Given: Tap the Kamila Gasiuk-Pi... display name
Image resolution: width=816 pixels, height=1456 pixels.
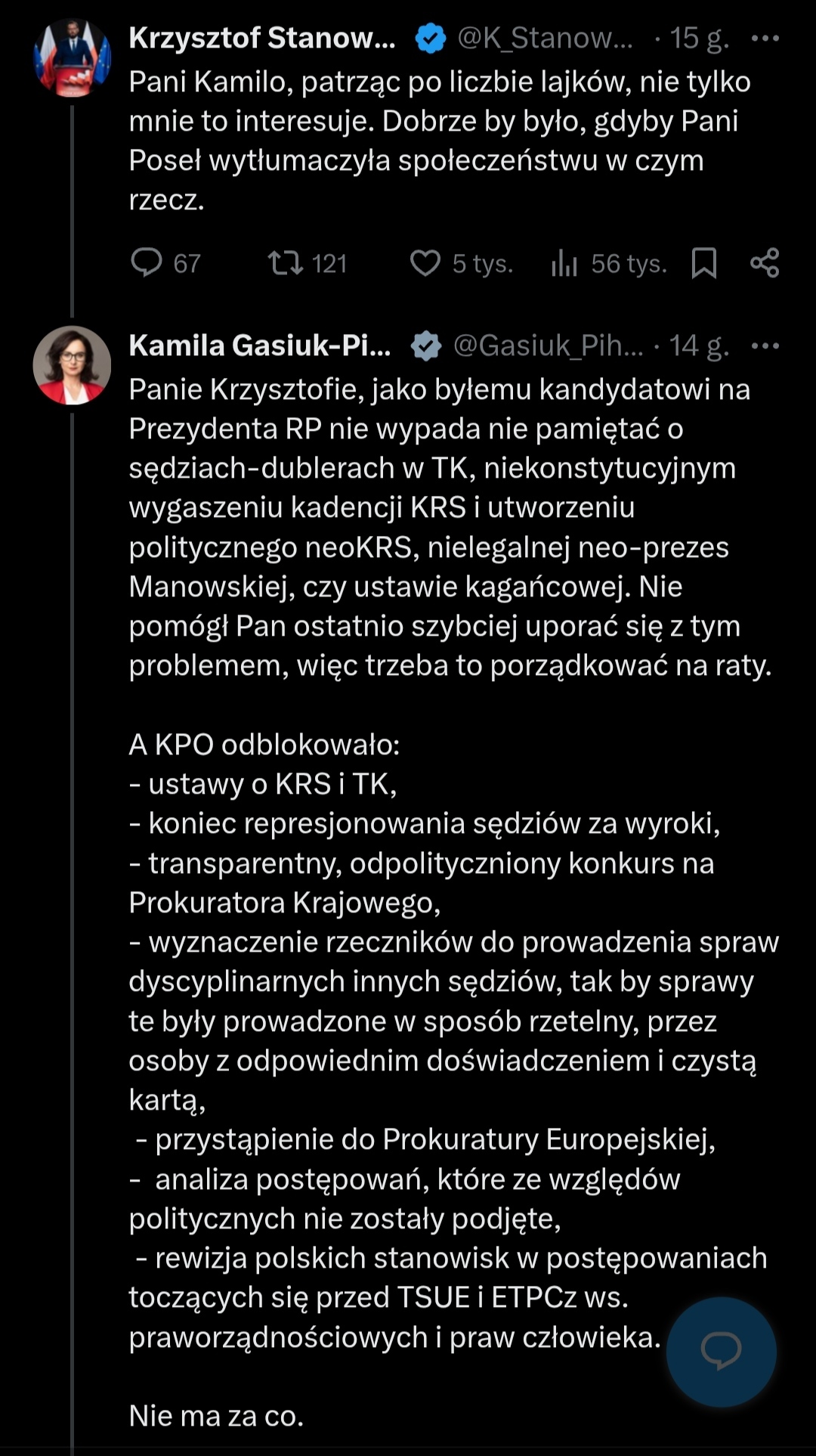Looking at the screenshot, I should click(260, 345).
